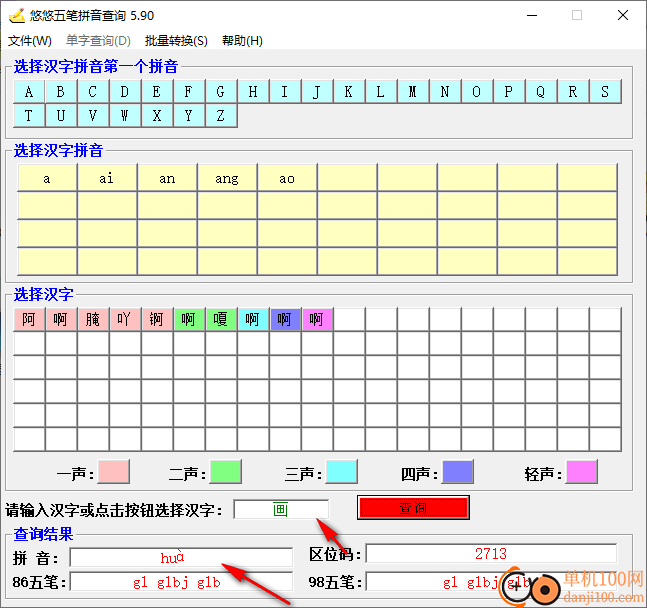Pick the character 吖

[125, 319]
